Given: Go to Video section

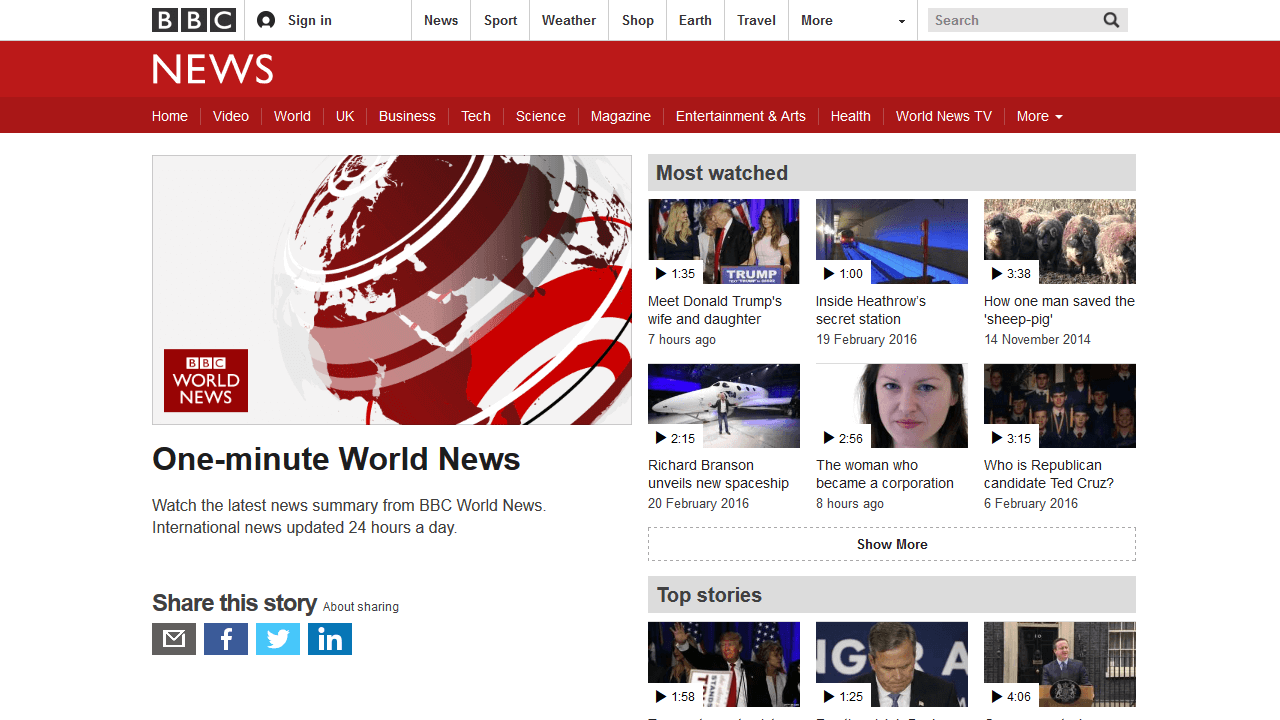Looking at the screenshot, I should tap(231, 116).
